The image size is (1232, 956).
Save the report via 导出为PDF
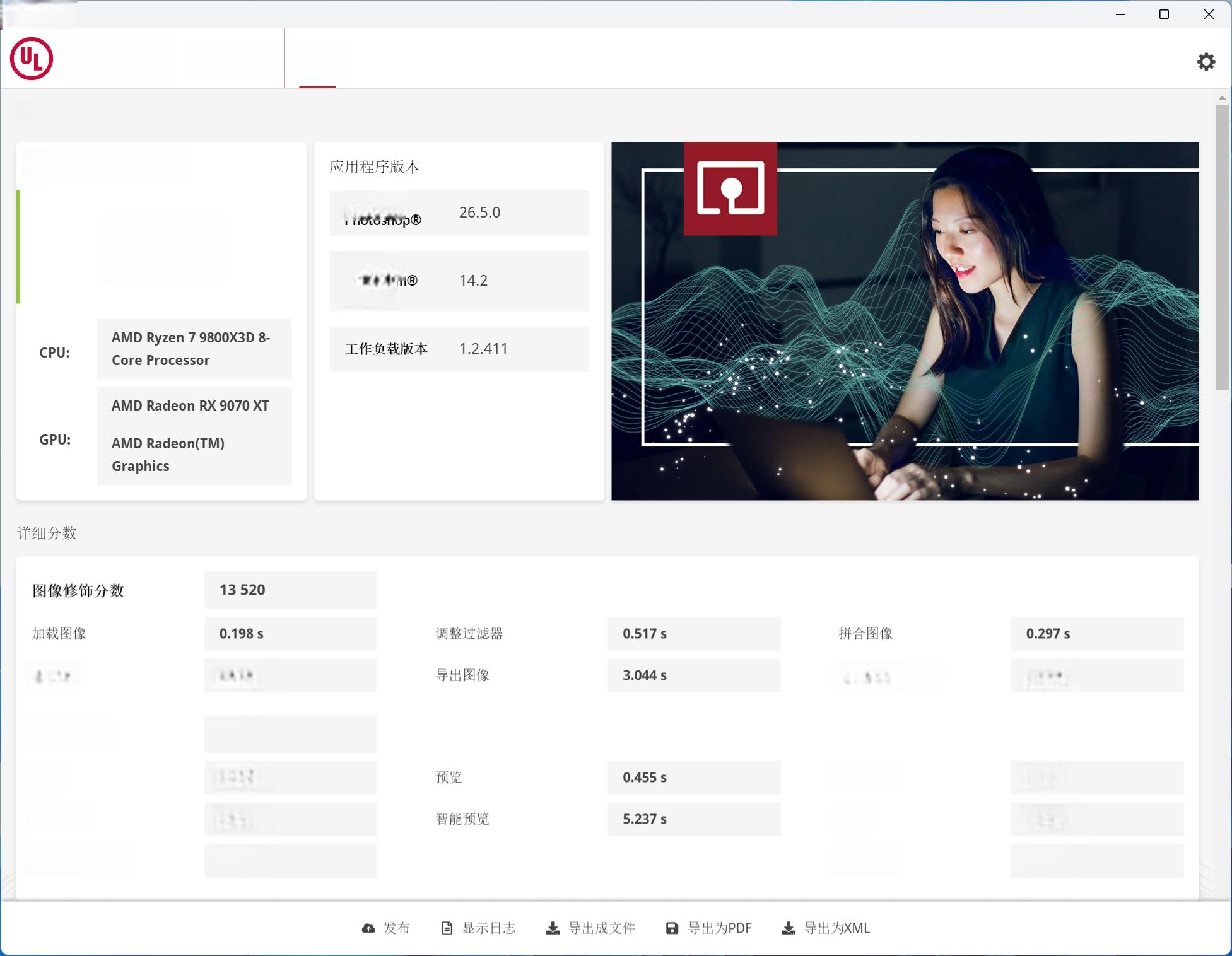709,928
